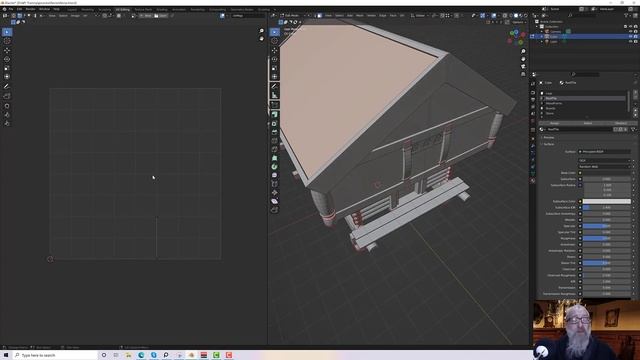The height and width of the screenshot is (360, 640).
Task: Select the Rotate tool in the UV editor toolbar
Action: coord(7,59)
